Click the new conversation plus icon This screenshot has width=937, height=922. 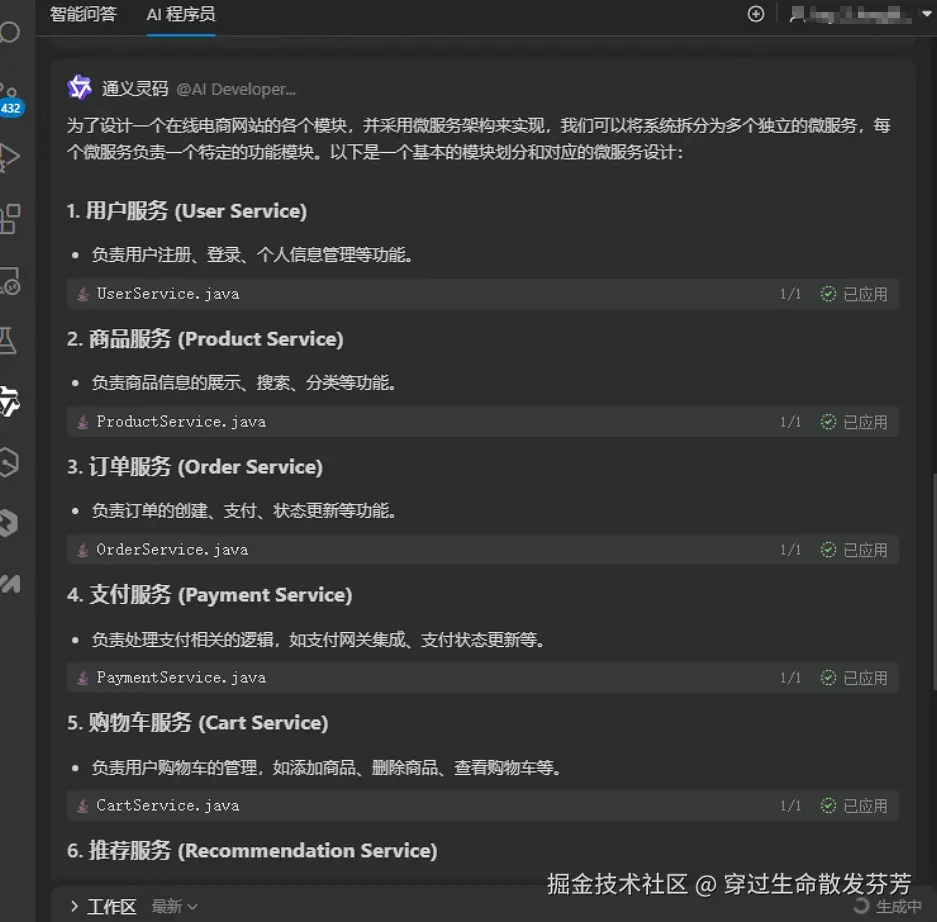pos(755,14)
